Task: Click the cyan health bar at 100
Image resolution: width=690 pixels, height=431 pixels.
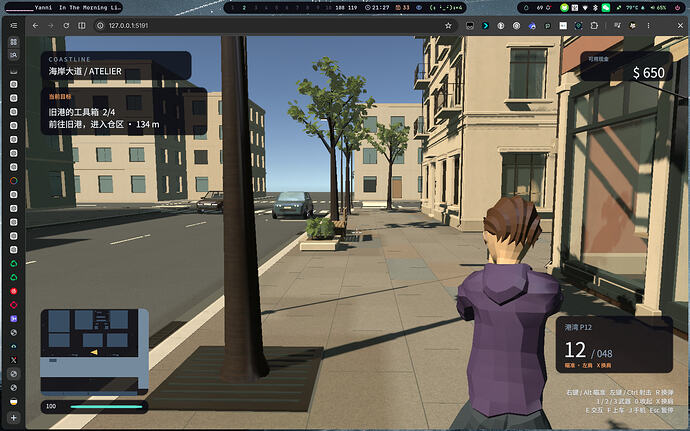Action: coord(106,406)
